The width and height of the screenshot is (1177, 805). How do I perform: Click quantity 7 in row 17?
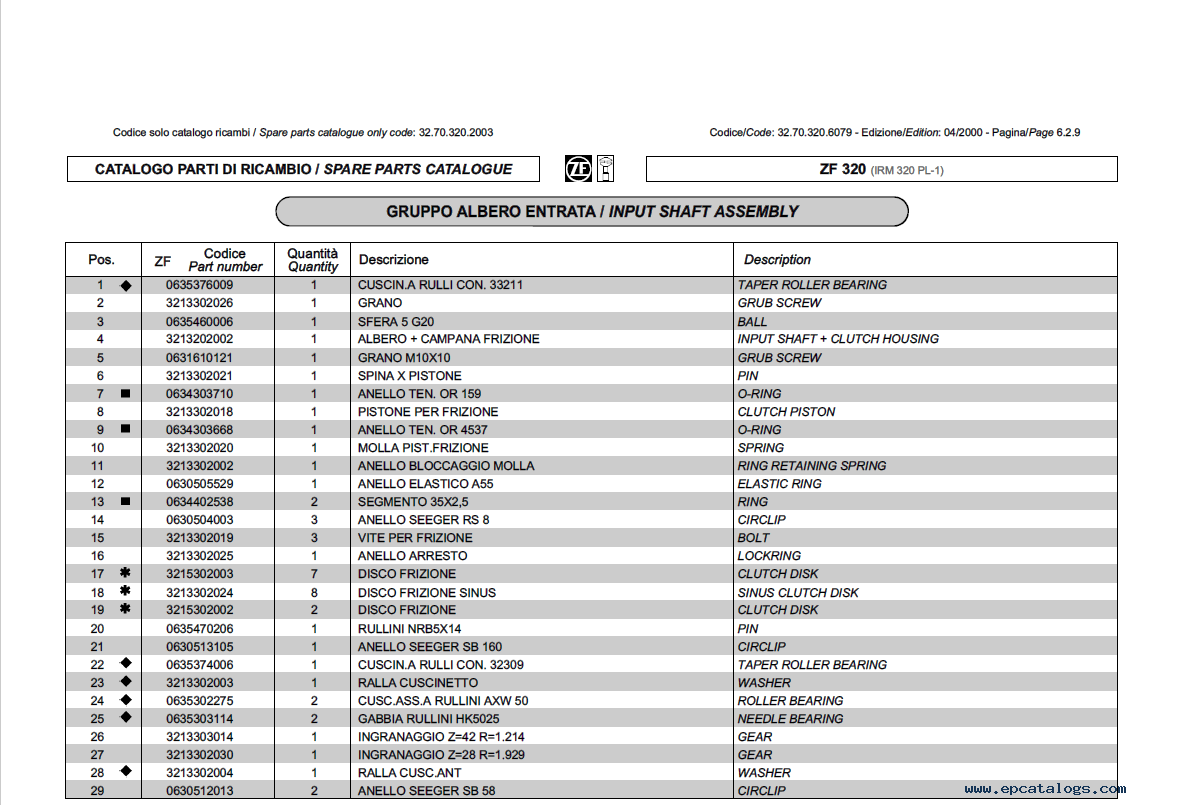(x=314, y=574)
